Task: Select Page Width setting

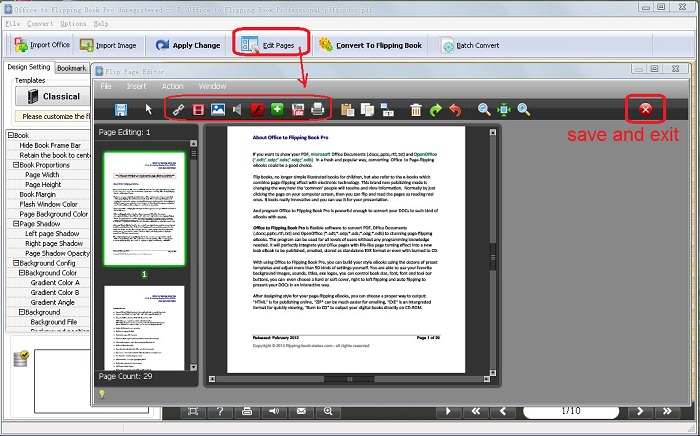Action: (x=42, y=174)
